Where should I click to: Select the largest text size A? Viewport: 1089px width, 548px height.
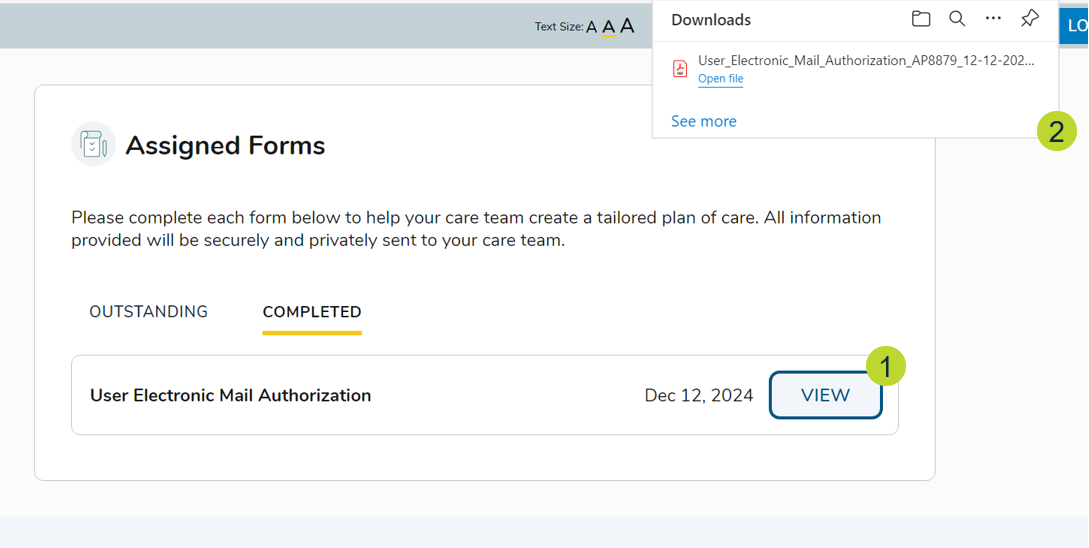pyautogui.click(x=627, y=26)
